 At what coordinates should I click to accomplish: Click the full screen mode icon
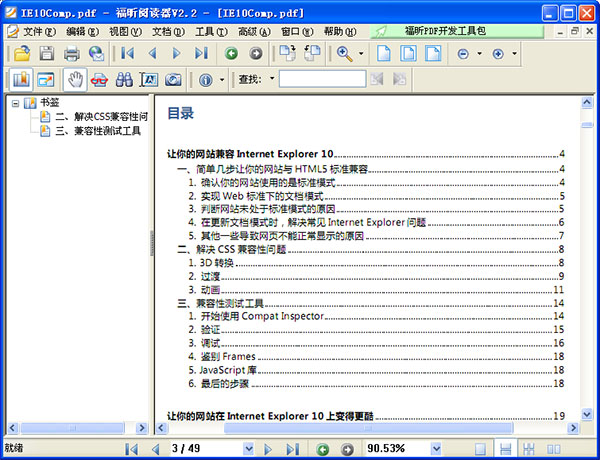tap(46, 80)
